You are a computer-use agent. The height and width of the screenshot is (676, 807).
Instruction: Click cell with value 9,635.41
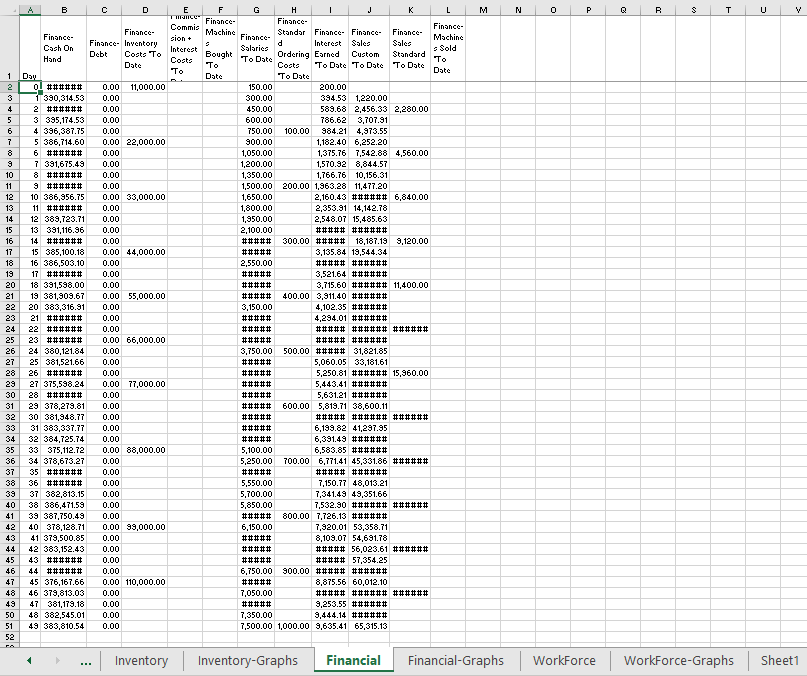[330, 626]
